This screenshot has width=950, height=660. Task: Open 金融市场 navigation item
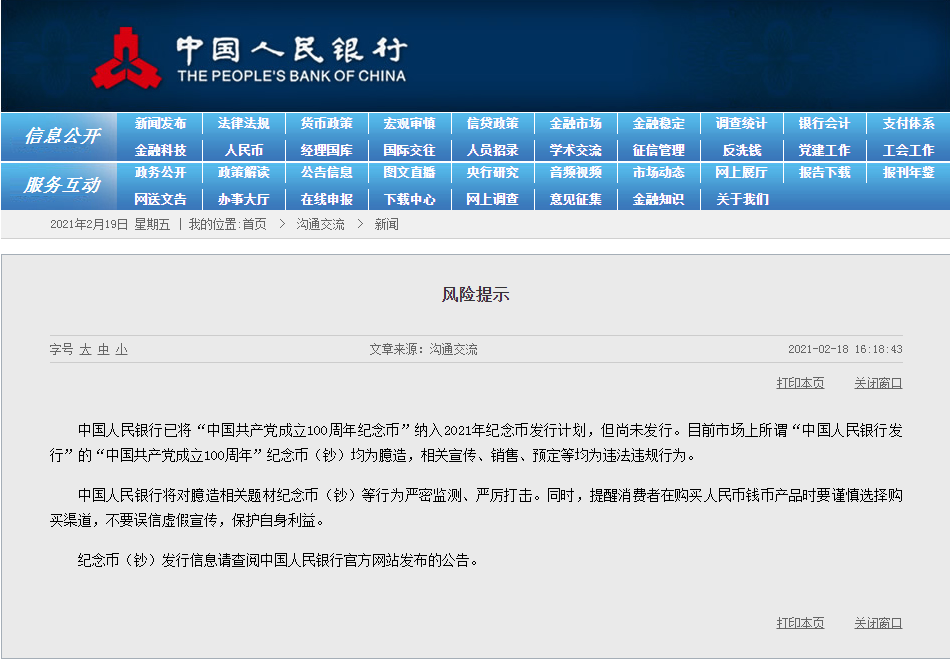pos(576,124)
